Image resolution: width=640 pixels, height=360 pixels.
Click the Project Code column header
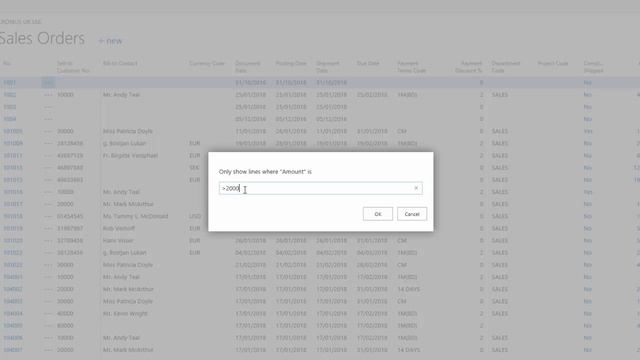[553, 63]
